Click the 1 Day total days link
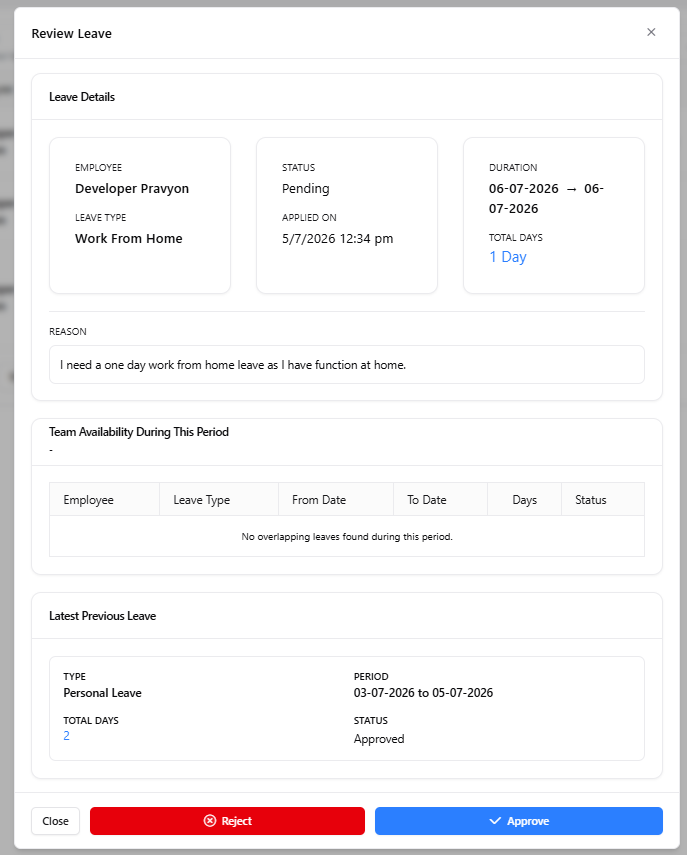The height and width of the screenshot is (855, 687). (x=508, y=257)
